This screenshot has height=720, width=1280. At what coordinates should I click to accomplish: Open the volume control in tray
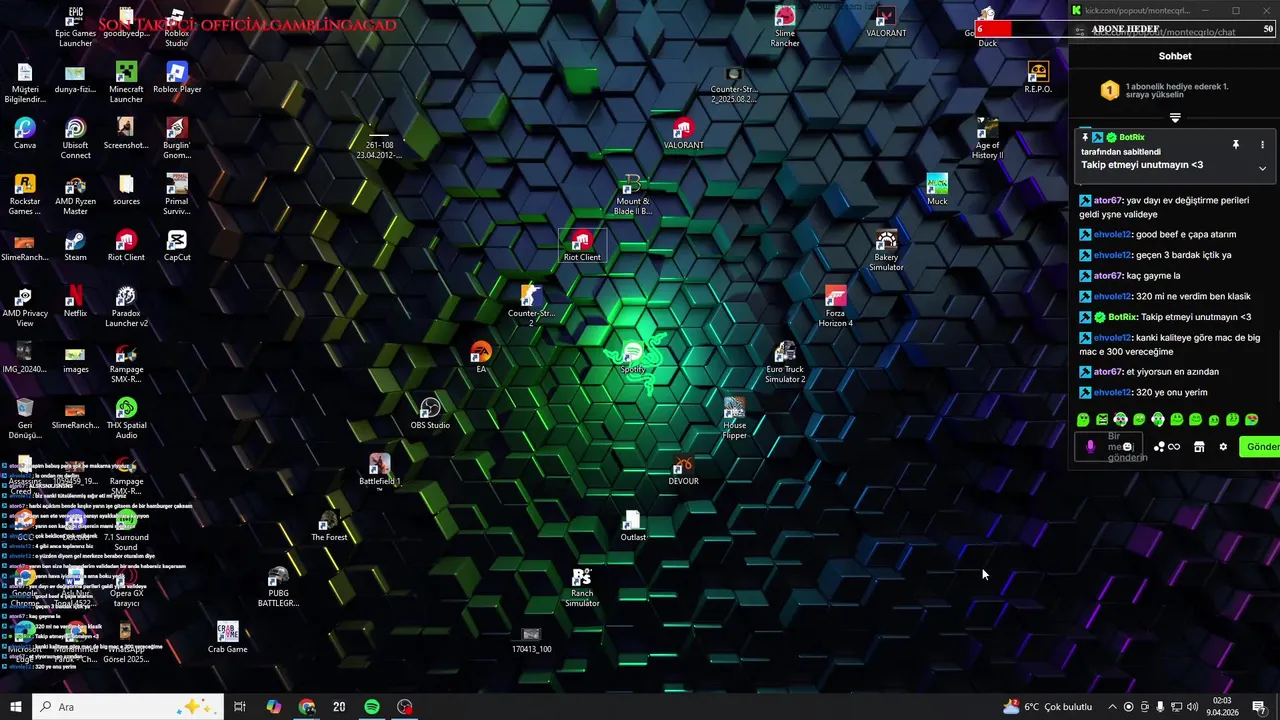pyautogui.click(x=1192, y=707)
